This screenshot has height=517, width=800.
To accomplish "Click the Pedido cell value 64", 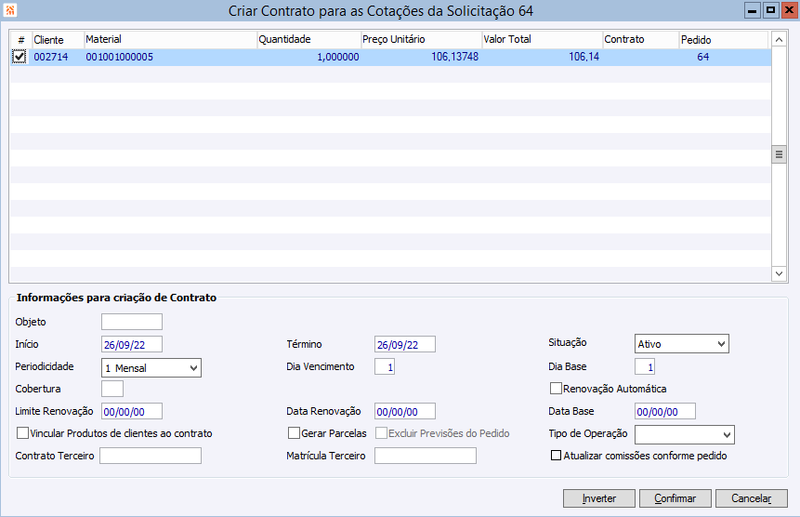I will pyautogui.click(x=703, y=57).
